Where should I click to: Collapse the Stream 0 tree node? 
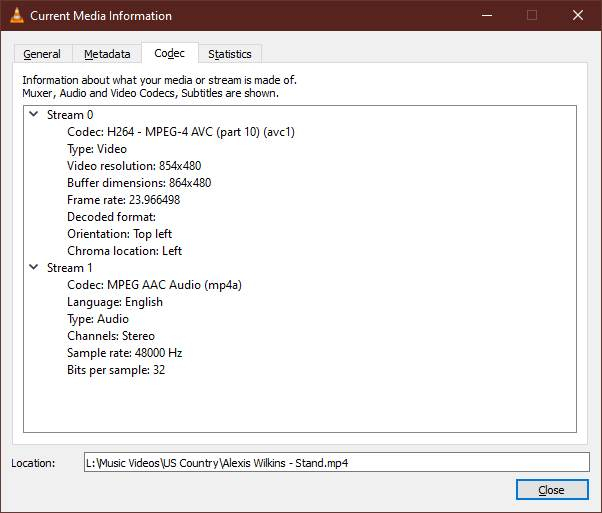(33, 115)
